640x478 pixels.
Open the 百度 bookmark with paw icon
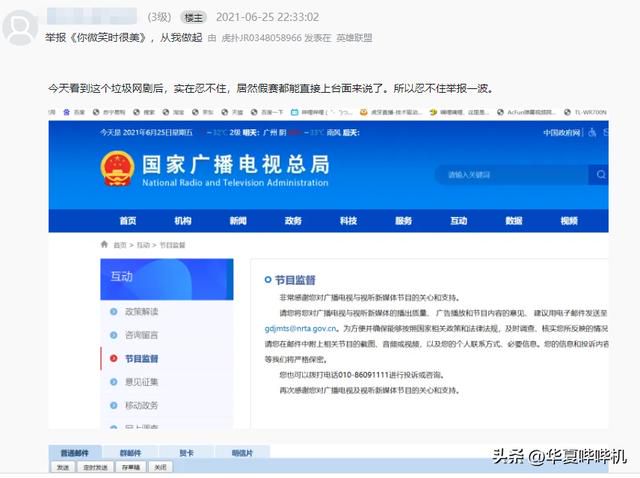pyautogui.click(x=74, y=112)
